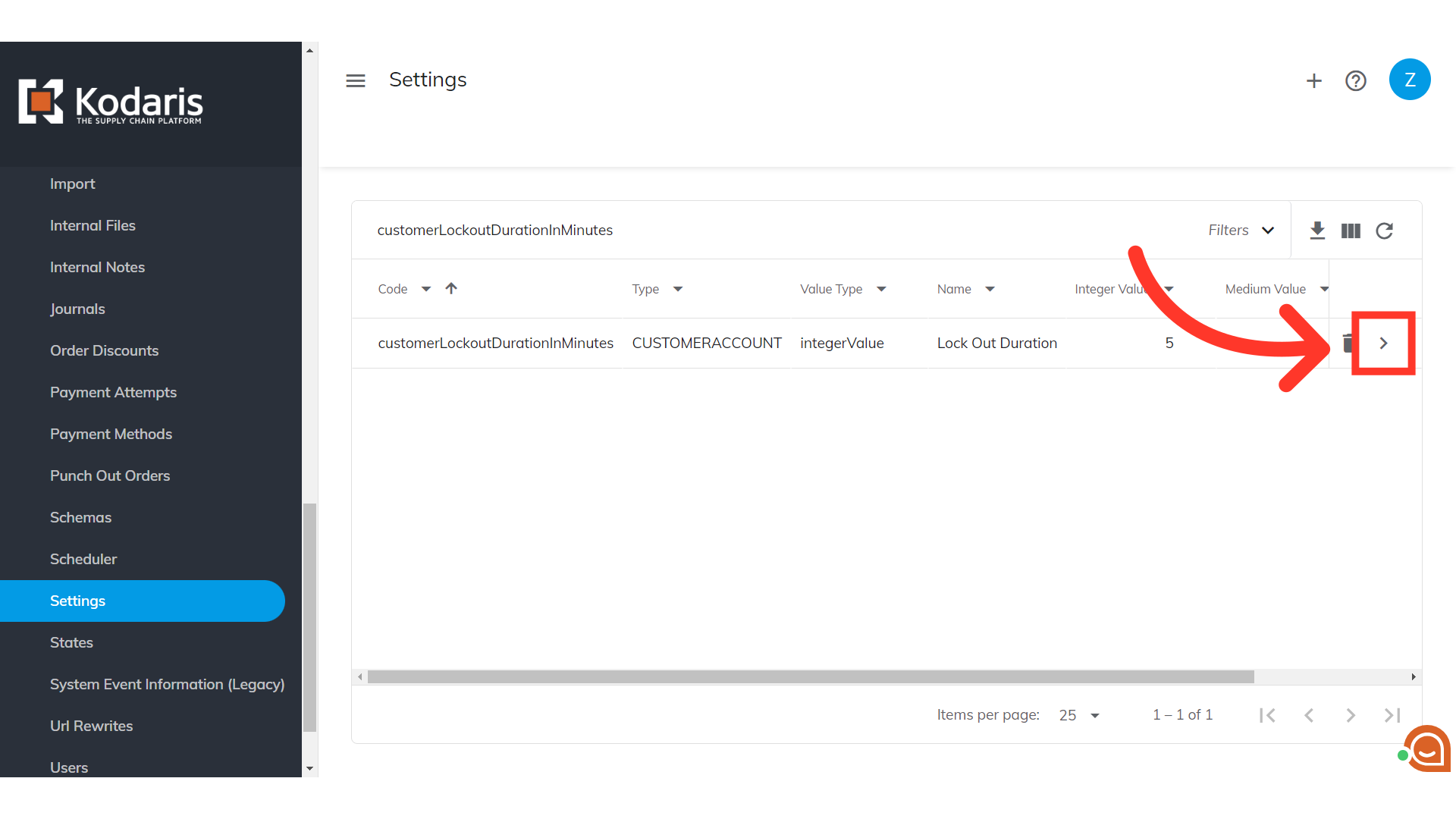The height and width of the screenshot is (819, 1456).
Task: Click the Kodaris logo
Action: tap(111, 102)
